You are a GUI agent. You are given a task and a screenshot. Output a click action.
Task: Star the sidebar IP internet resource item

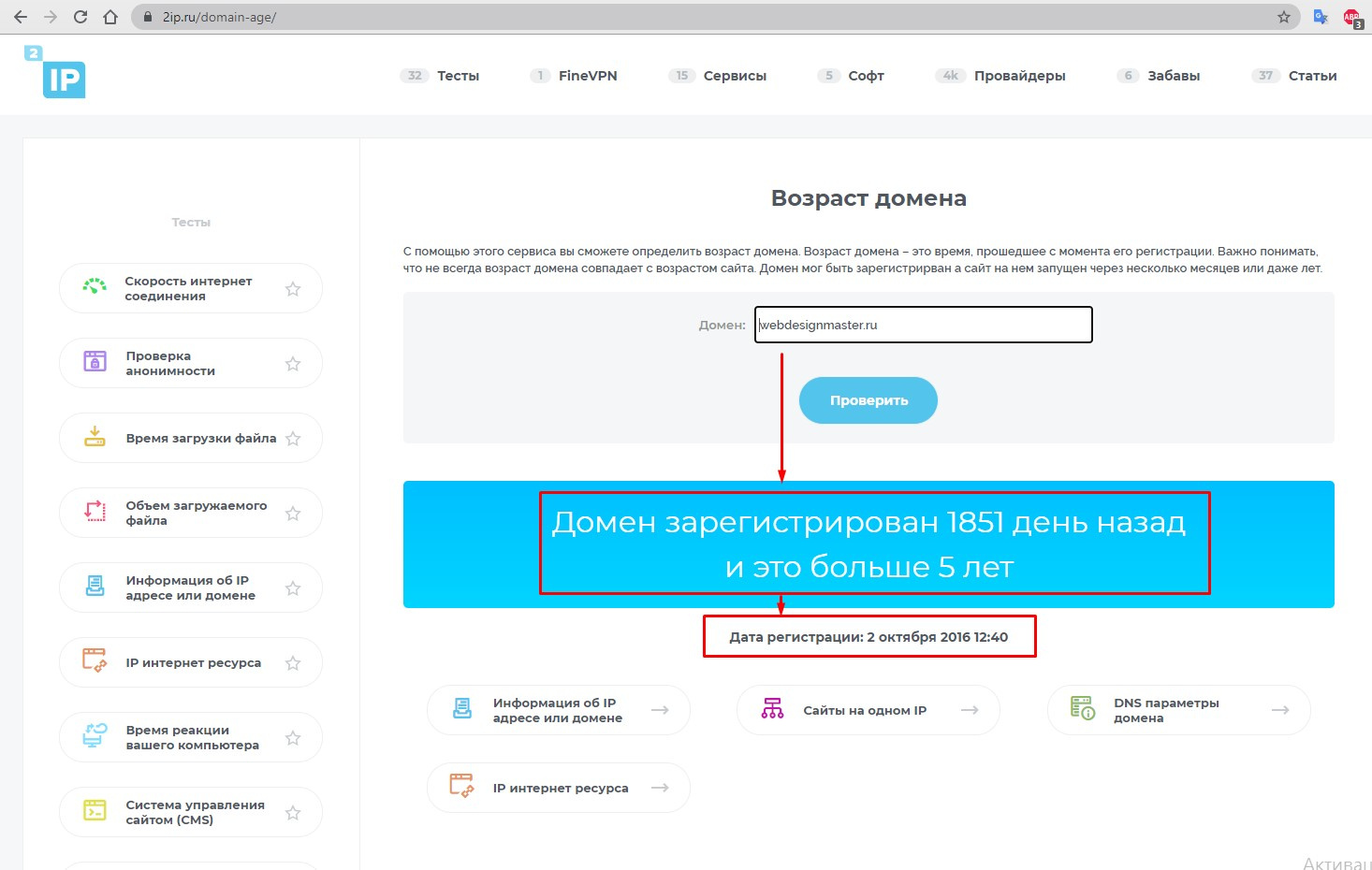pos(293,663)
